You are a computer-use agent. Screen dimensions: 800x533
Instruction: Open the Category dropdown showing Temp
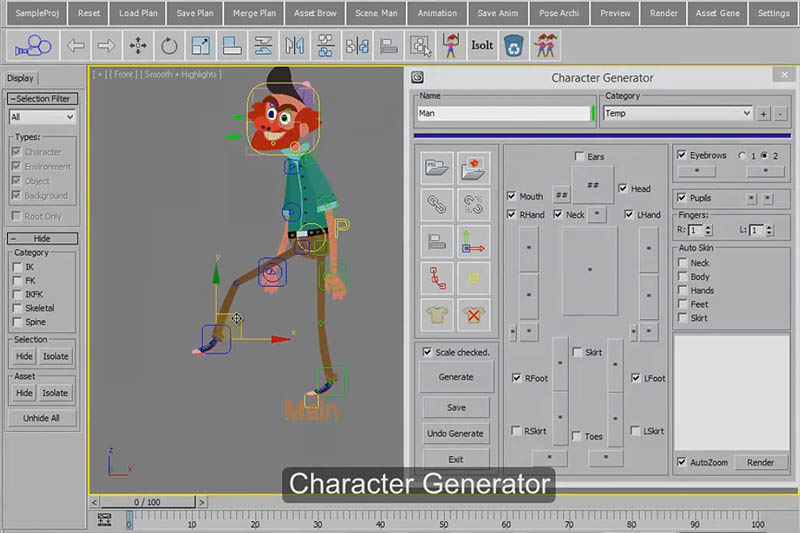(x=677, y=114)
